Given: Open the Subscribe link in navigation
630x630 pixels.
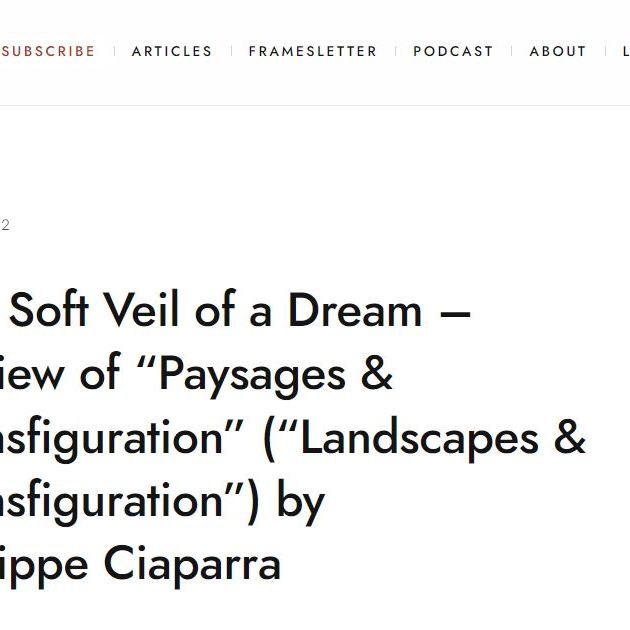Looking at the screenshot, I should [48, 51].
